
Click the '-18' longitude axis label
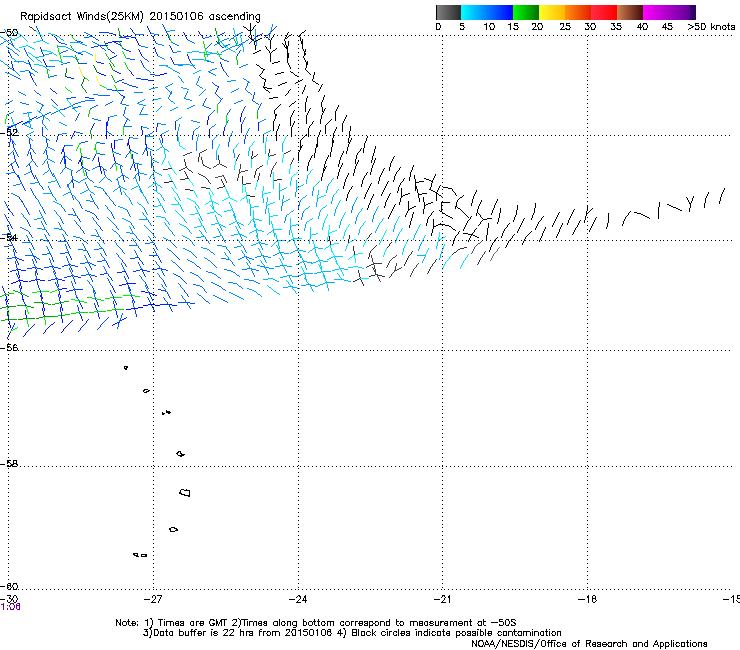587,599
